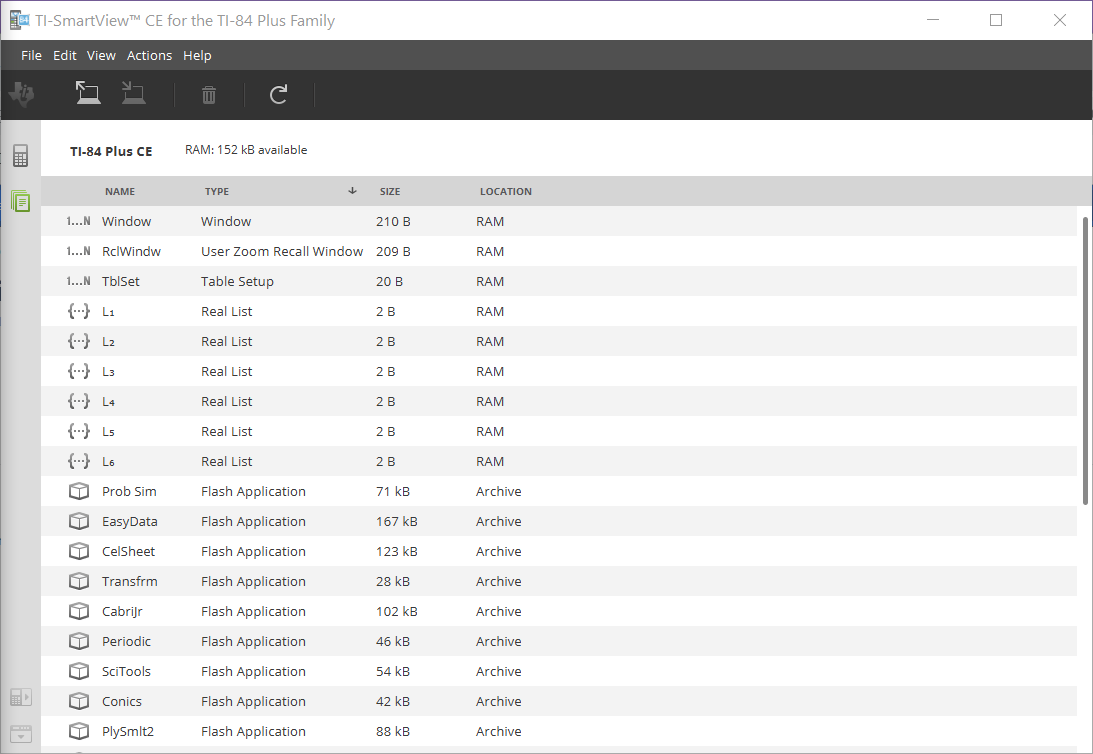Click the vertical scrollbar of the list
The image size is (1093, 754).
1085,360
